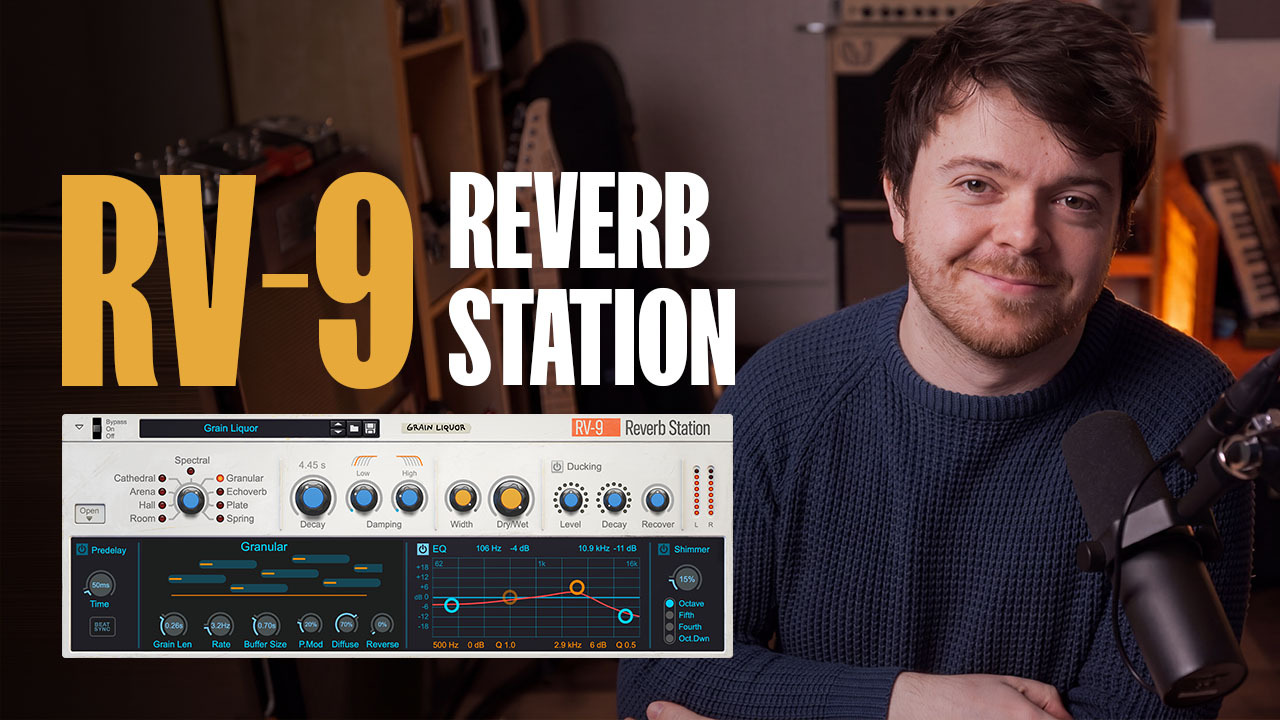Collapse the device with the fold triangle
This screenshot has width=1280, height=720.
pyautogui.click(x=80, y=427)
